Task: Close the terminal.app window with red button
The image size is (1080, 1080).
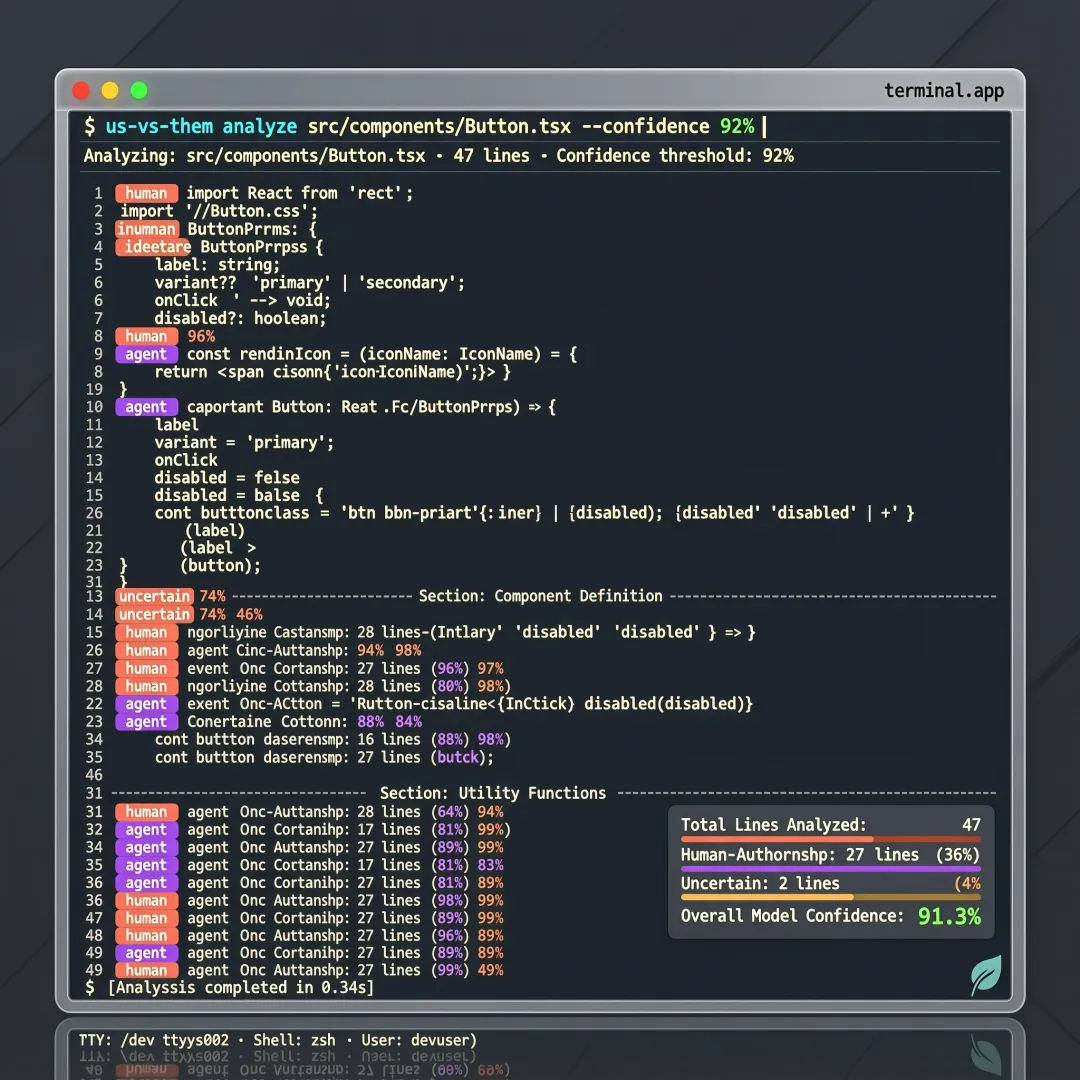Action: point(81,90)
